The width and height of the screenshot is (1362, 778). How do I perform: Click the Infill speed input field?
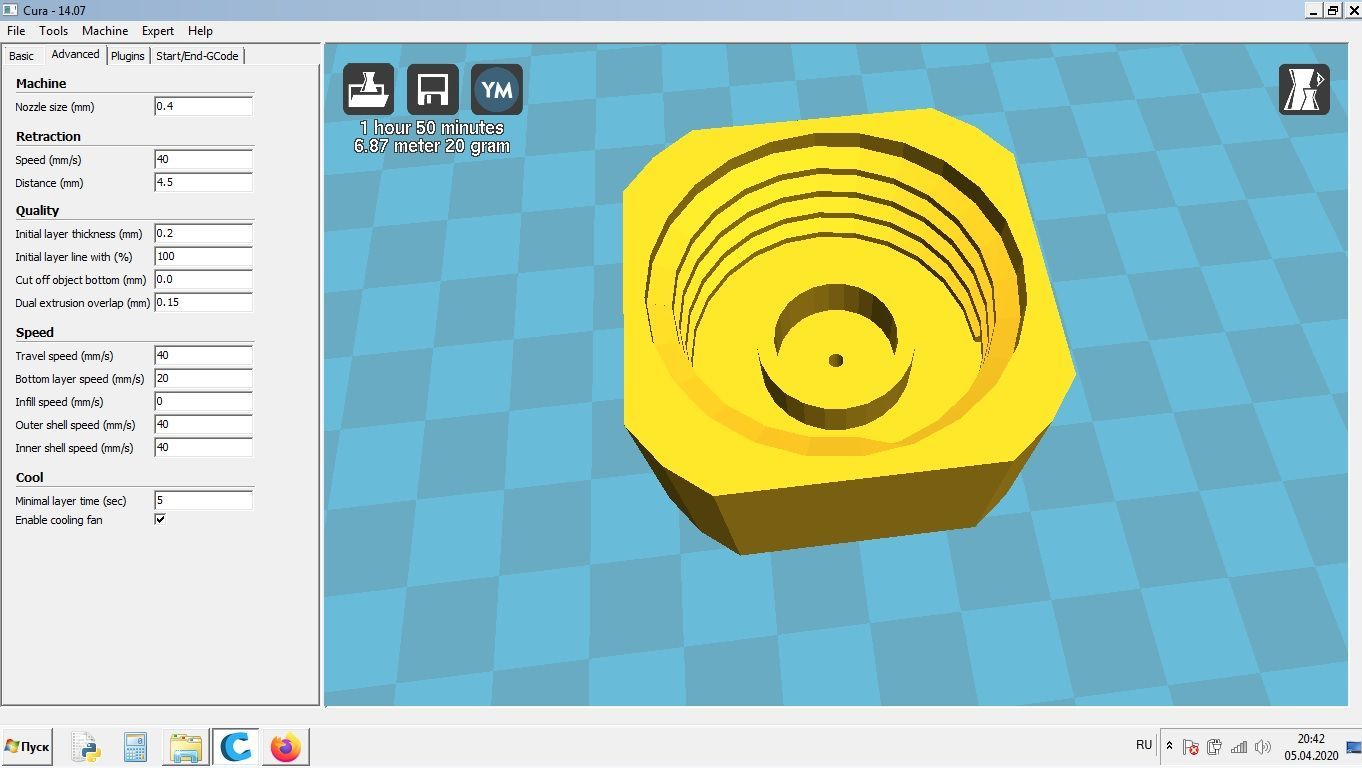[x=203, y=401]
